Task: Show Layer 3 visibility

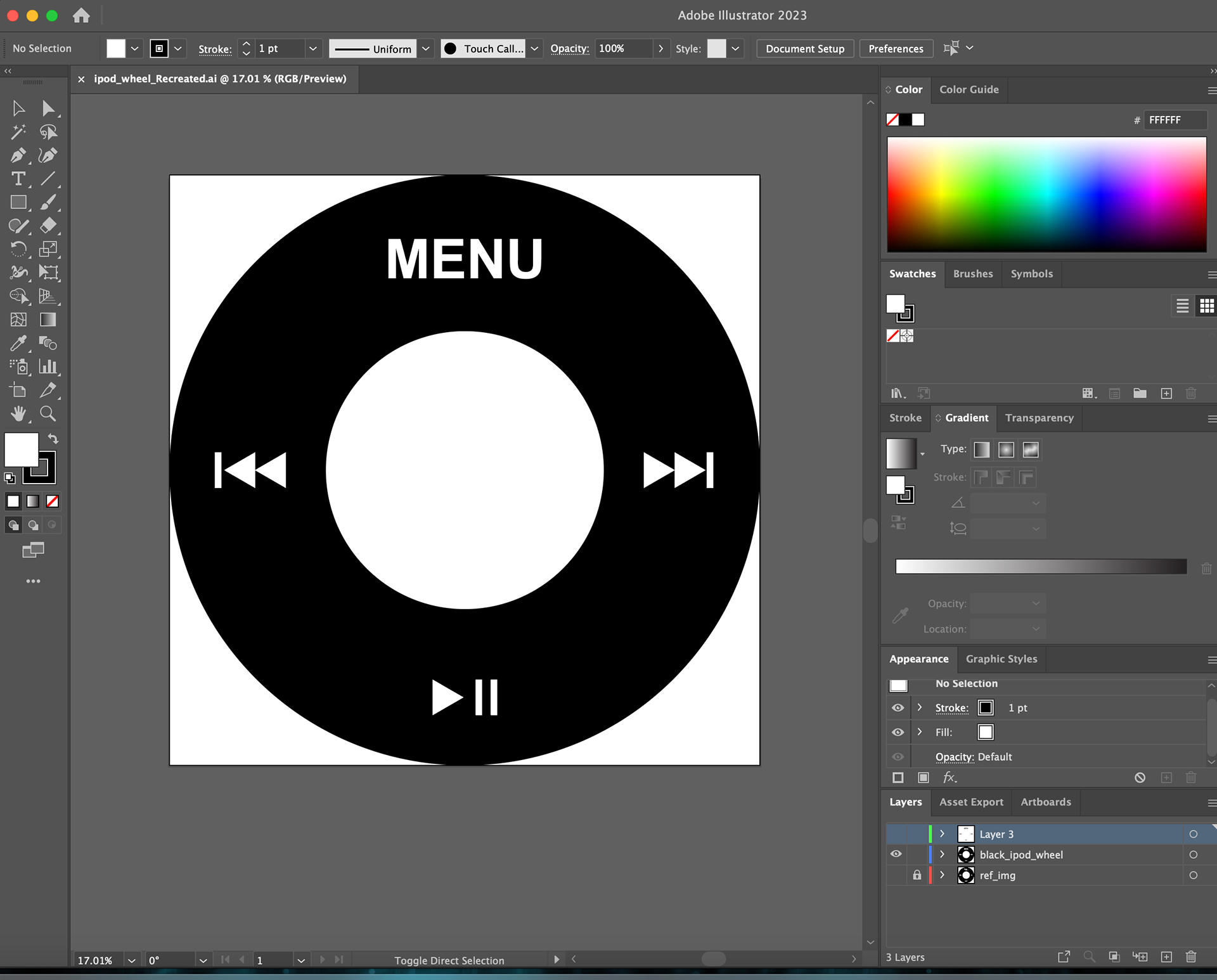Action: pos(896,834)
